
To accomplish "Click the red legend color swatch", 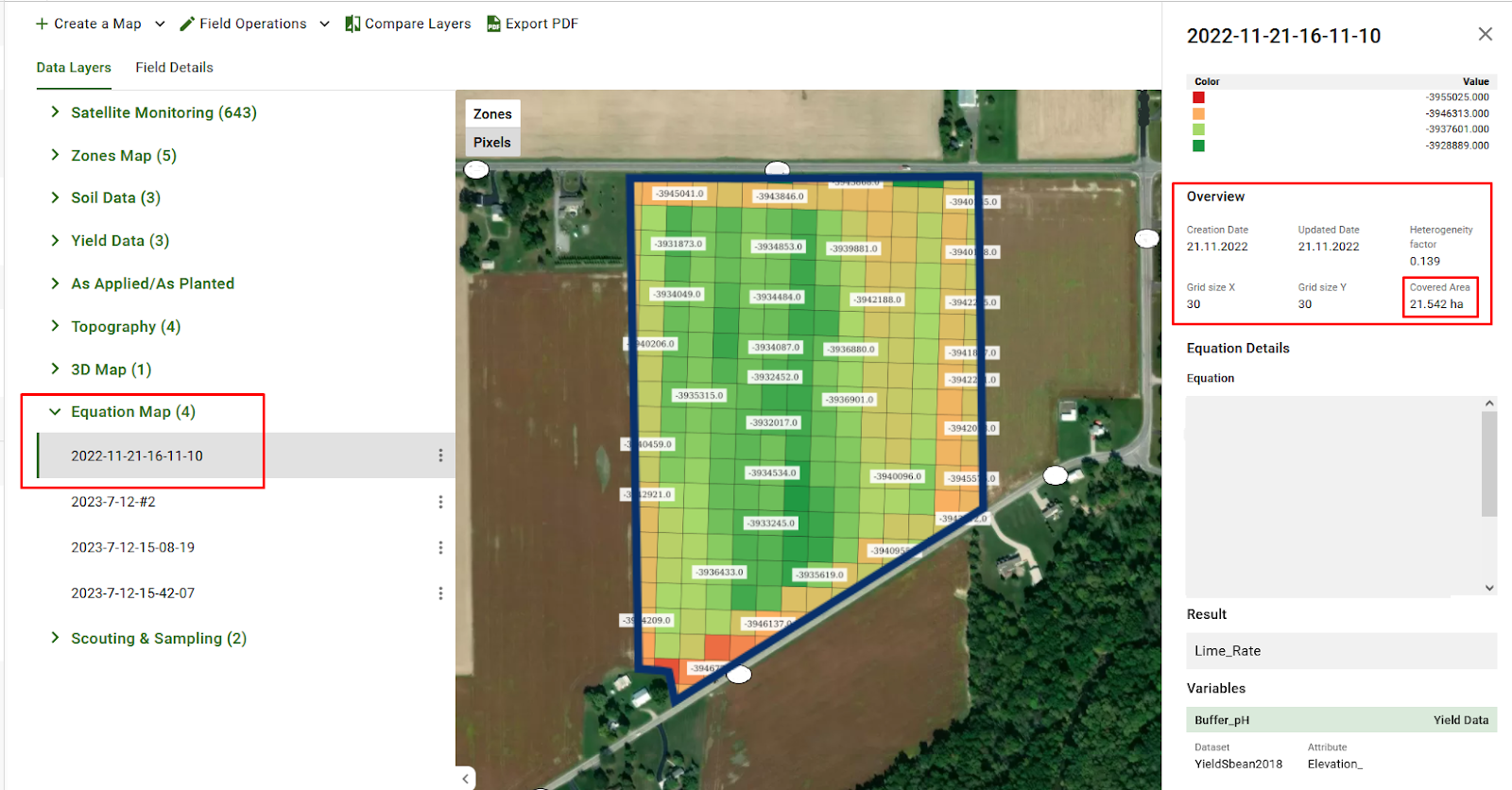I will pyautogui.click(x=1198, y=97).
